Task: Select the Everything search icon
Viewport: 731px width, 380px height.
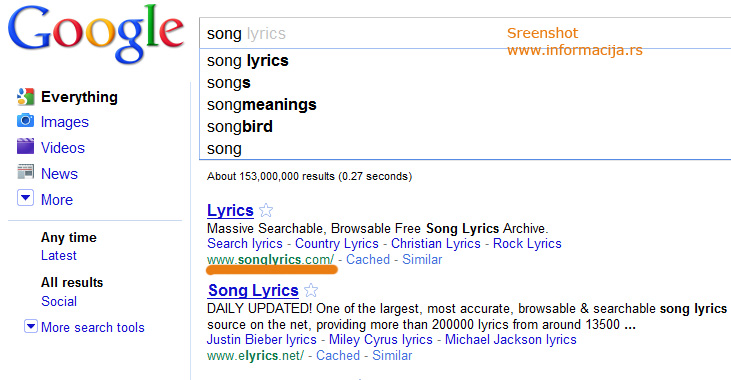Action: (25, 97)
